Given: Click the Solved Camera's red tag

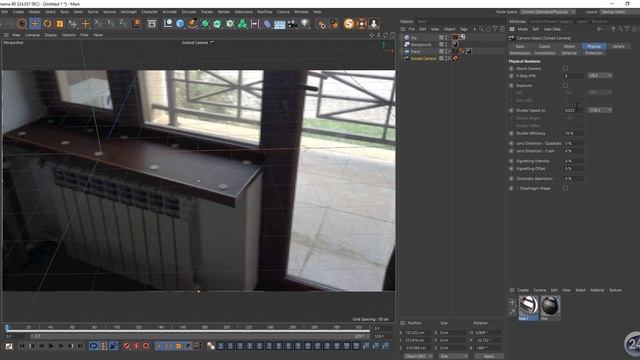Looking at the screenshot, I should (x=455, y=58).
